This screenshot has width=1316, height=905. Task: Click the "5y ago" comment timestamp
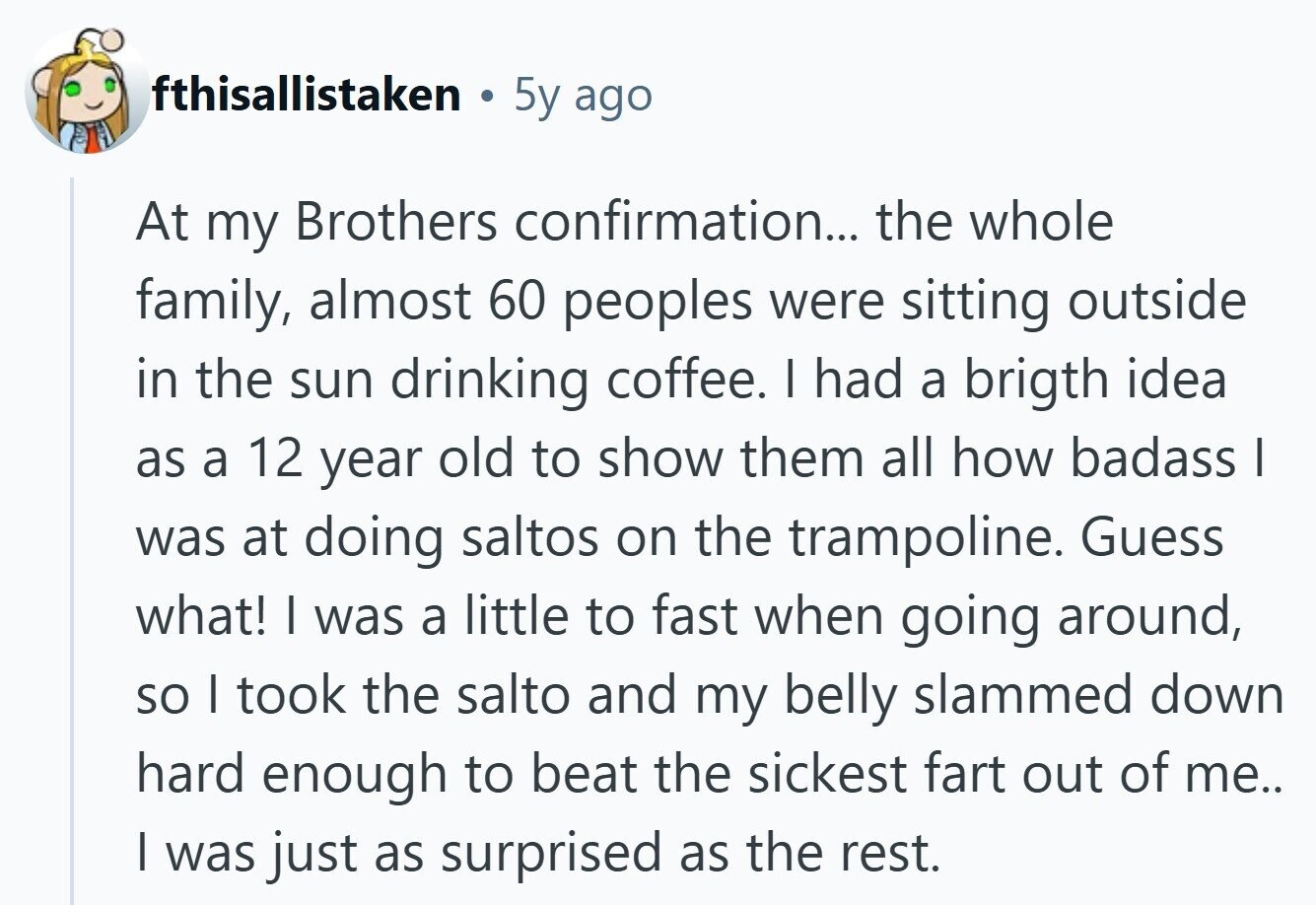pos(583,96)
